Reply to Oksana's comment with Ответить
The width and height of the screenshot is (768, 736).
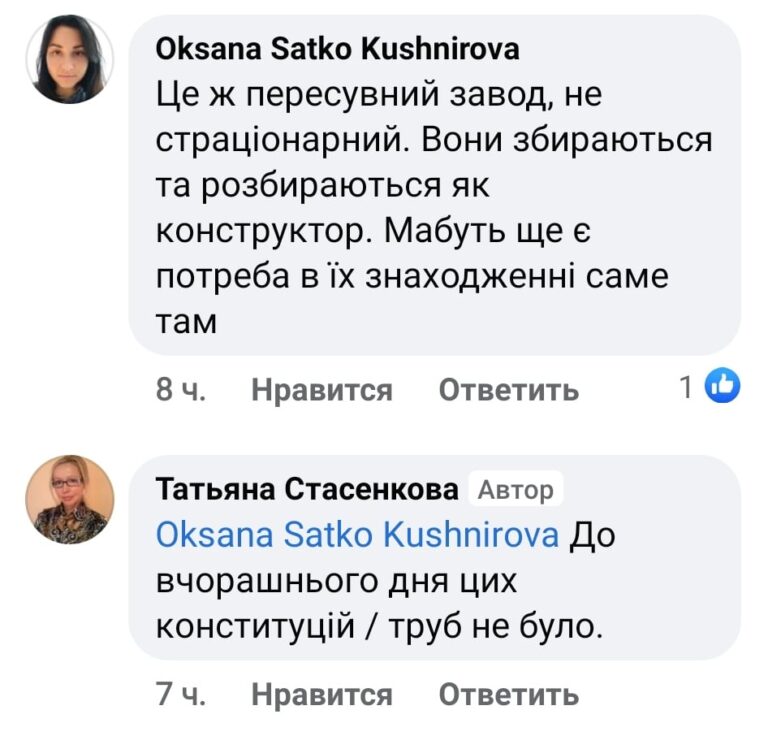pos(508,390)
